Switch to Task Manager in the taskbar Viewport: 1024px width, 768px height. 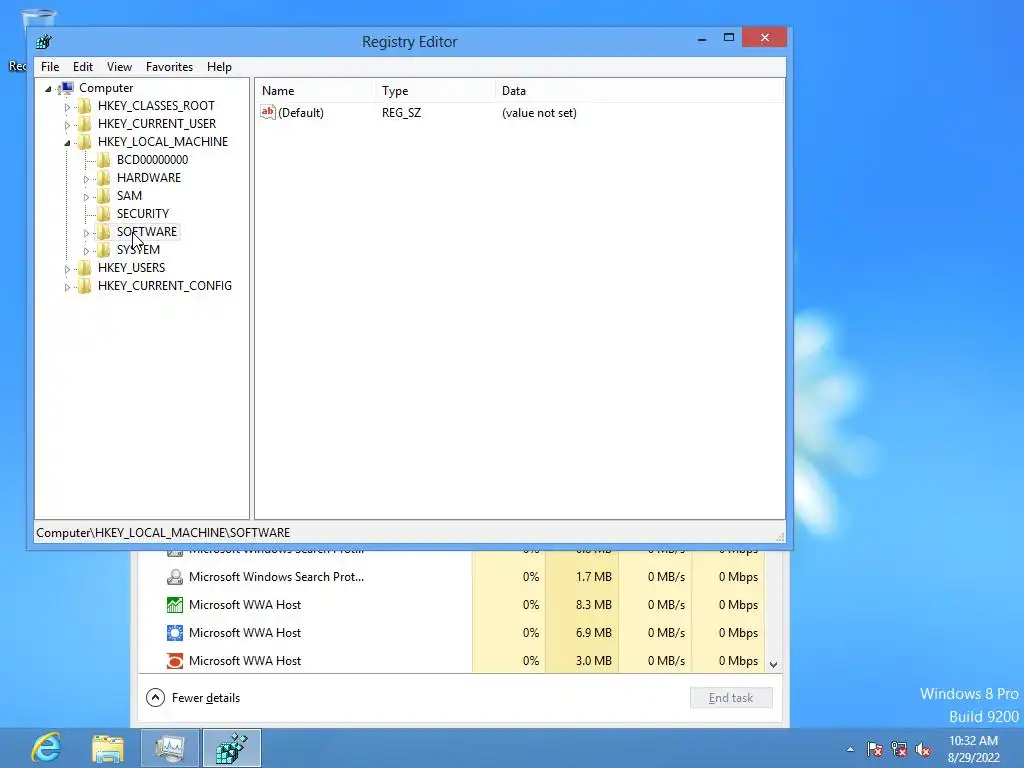coord(170,748)
